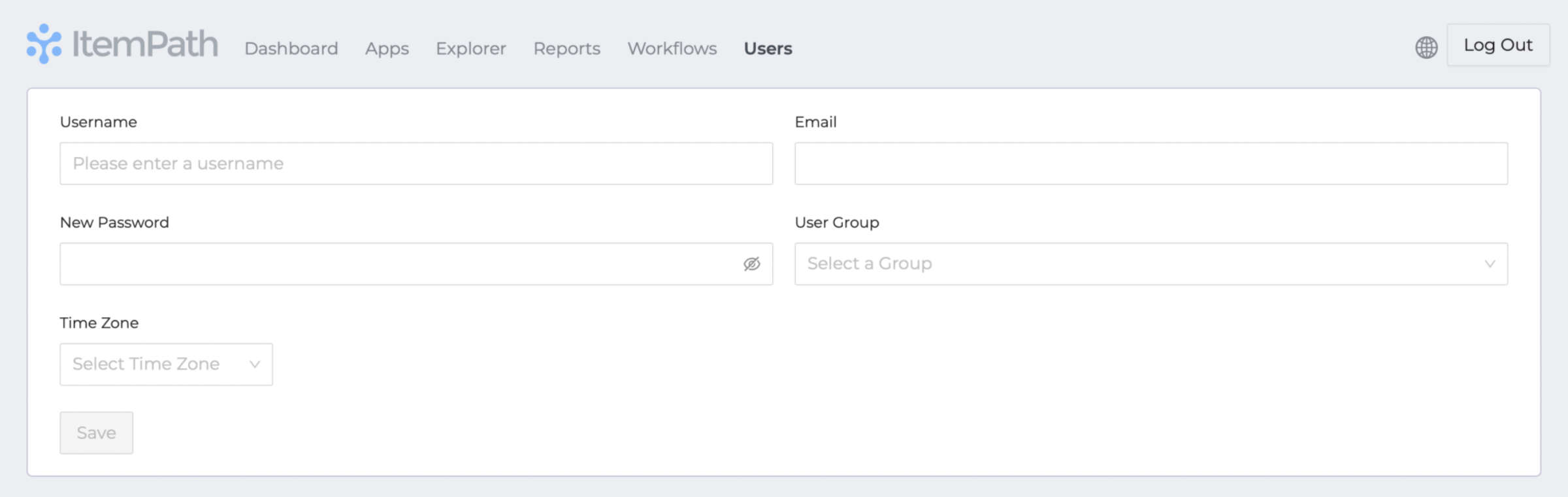Open the language globe icon
Screen dimensions: 1568x497
1426,47
